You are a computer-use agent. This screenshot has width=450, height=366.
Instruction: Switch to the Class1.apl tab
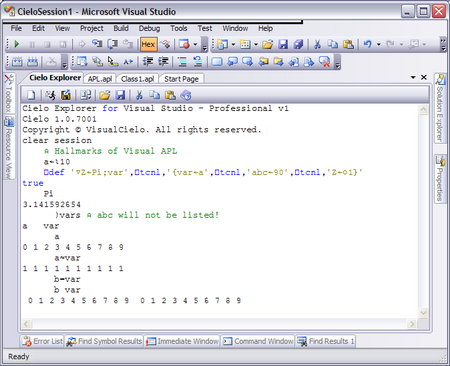point(137,79)
